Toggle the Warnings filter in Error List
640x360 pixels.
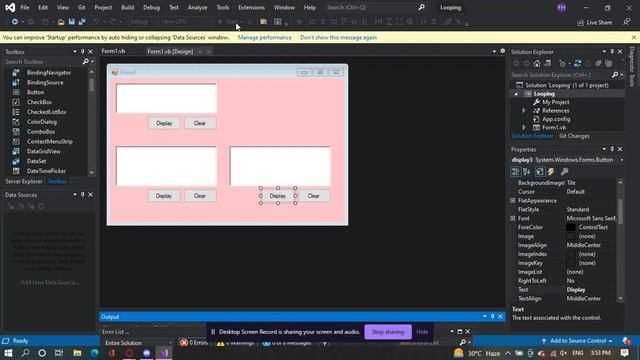[x=236, y=343]
